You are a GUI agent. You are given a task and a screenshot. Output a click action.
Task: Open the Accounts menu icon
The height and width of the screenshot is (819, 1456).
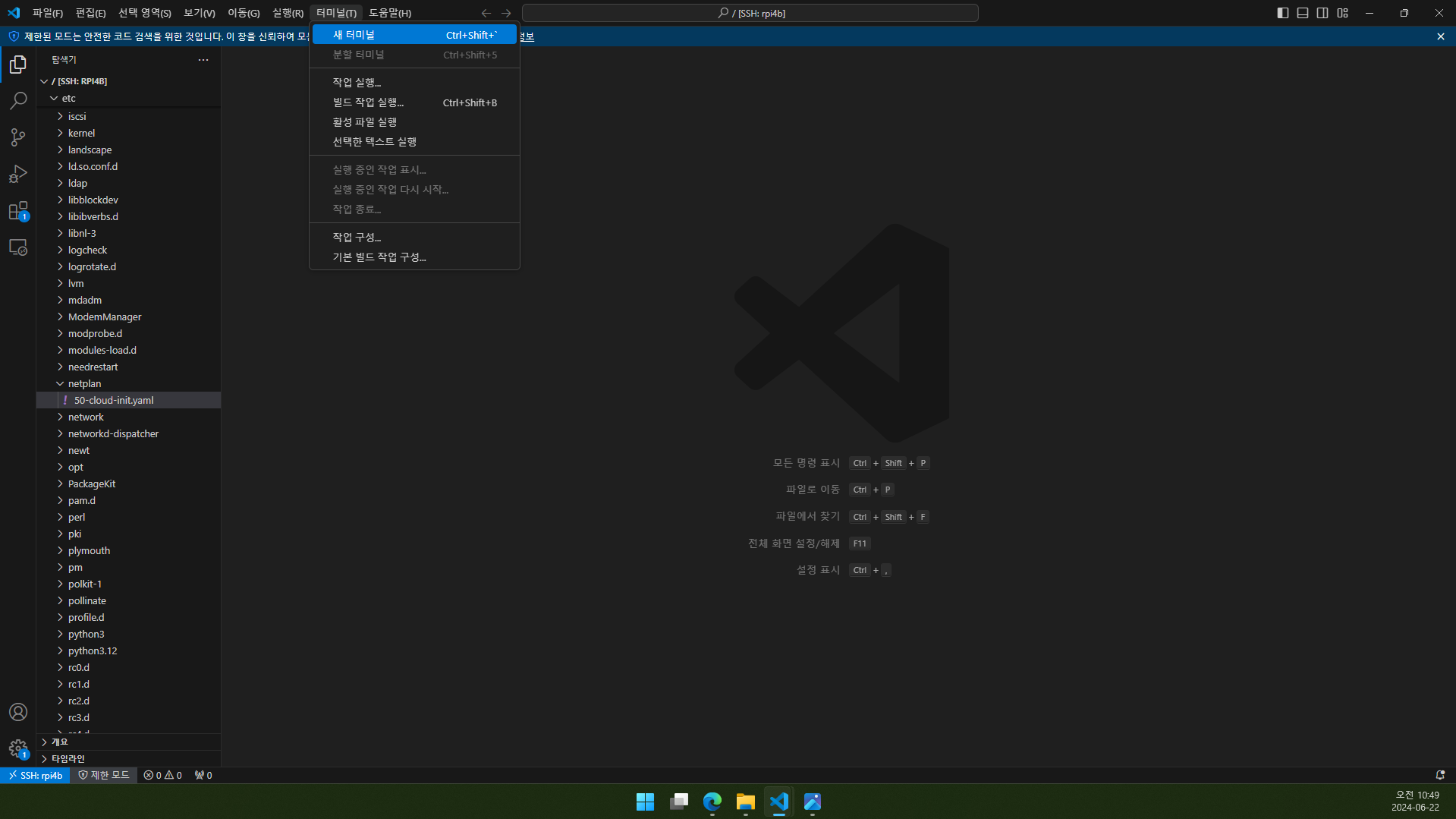(18, 712)
